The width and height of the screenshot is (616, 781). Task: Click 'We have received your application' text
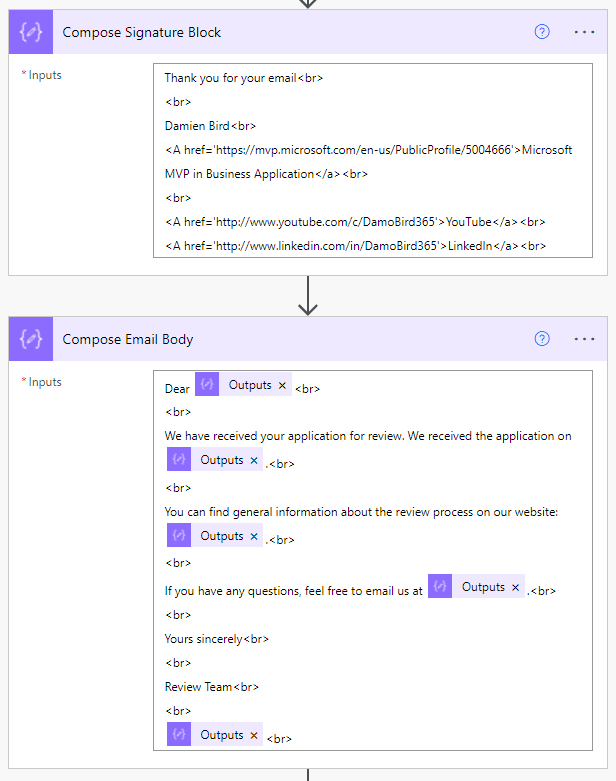[x=368, y=436]
